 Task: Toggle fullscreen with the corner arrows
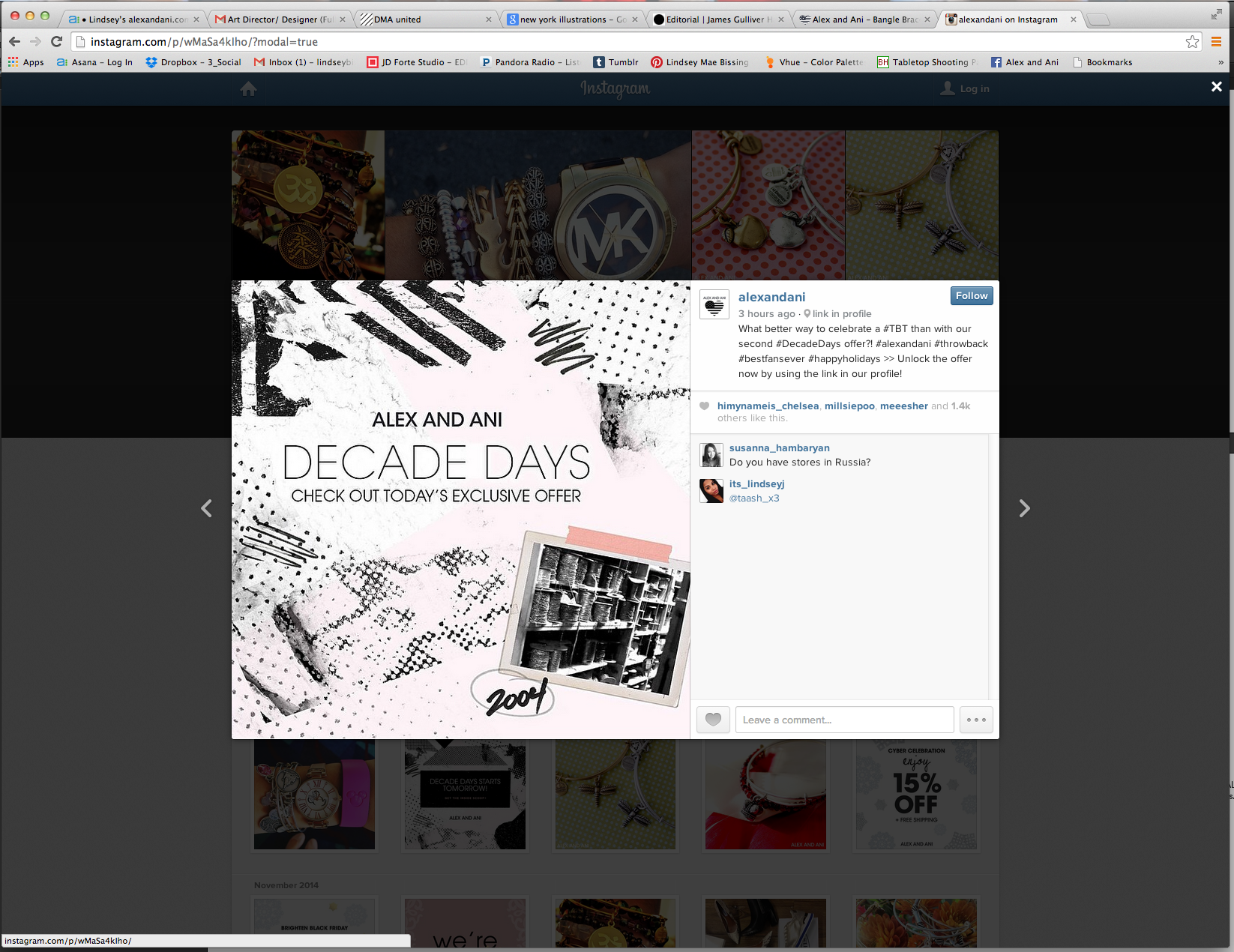pos(1216,15)
